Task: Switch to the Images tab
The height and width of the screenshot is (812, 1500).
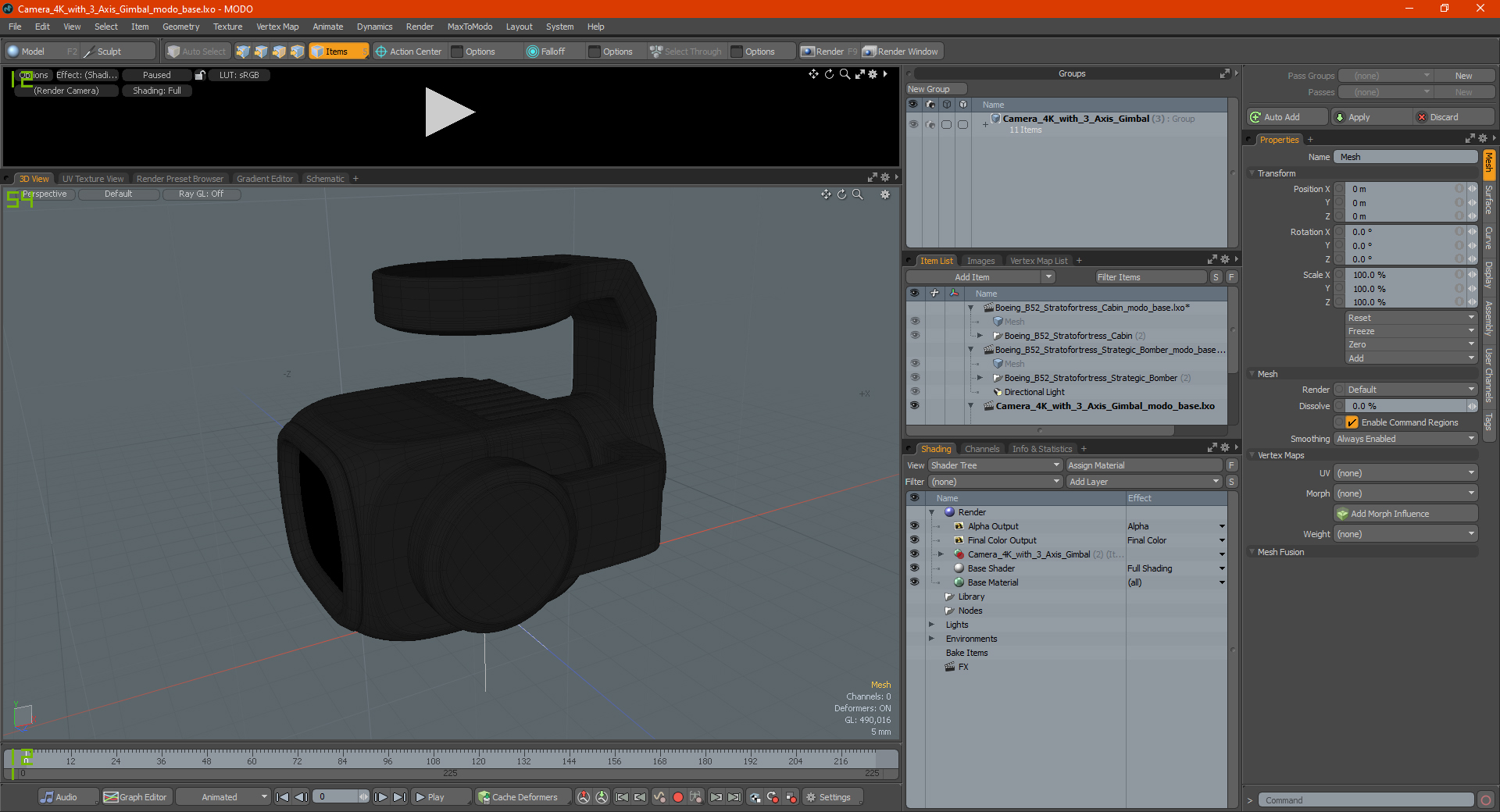Action: click(x=980, y=261)
